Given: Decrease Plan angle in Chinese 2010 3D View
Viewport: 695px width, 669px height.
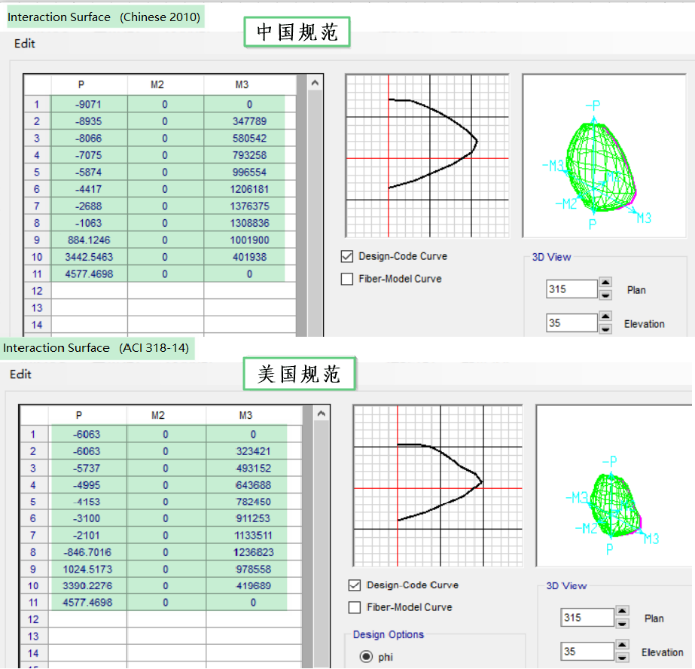Looking at the screenshot, I should pos(605,295).
